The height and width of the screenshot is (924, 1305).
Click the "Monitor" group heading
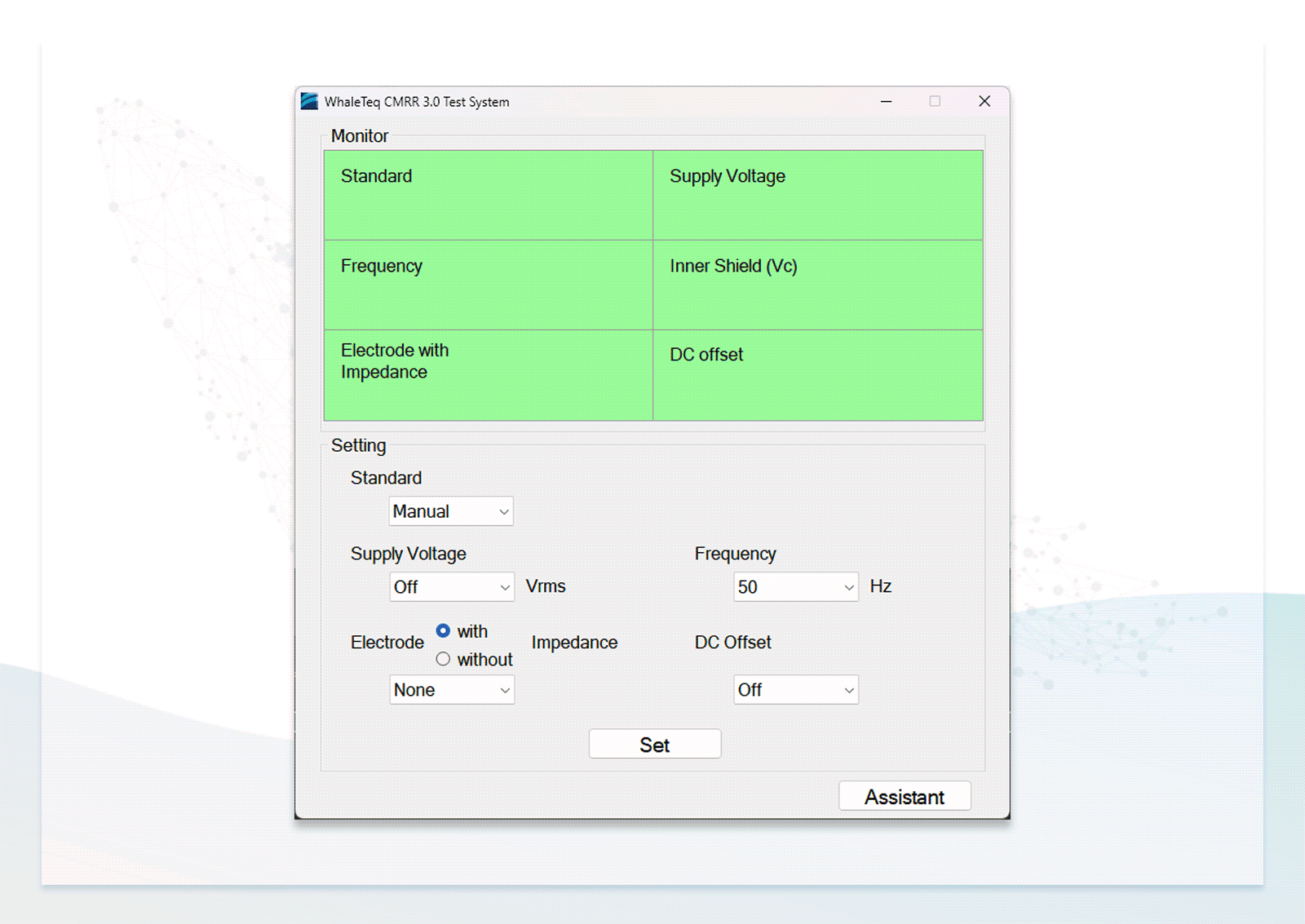360,136
